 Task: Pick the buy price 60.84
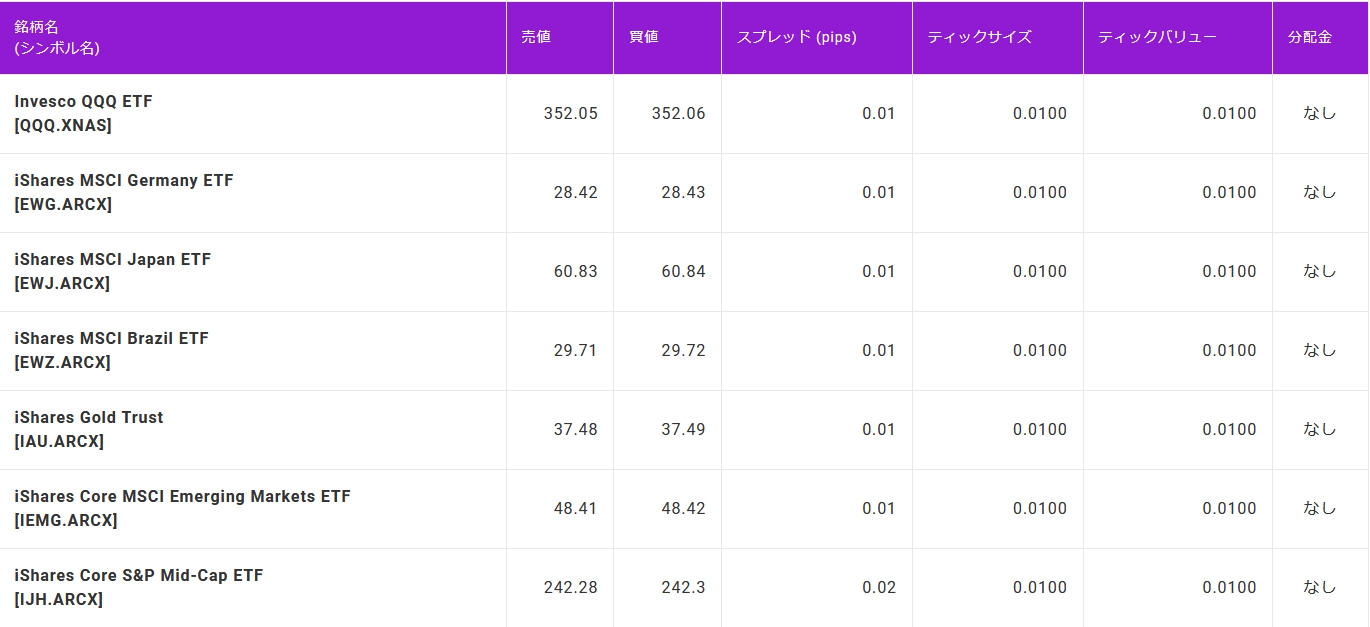[x=684, y=271]
